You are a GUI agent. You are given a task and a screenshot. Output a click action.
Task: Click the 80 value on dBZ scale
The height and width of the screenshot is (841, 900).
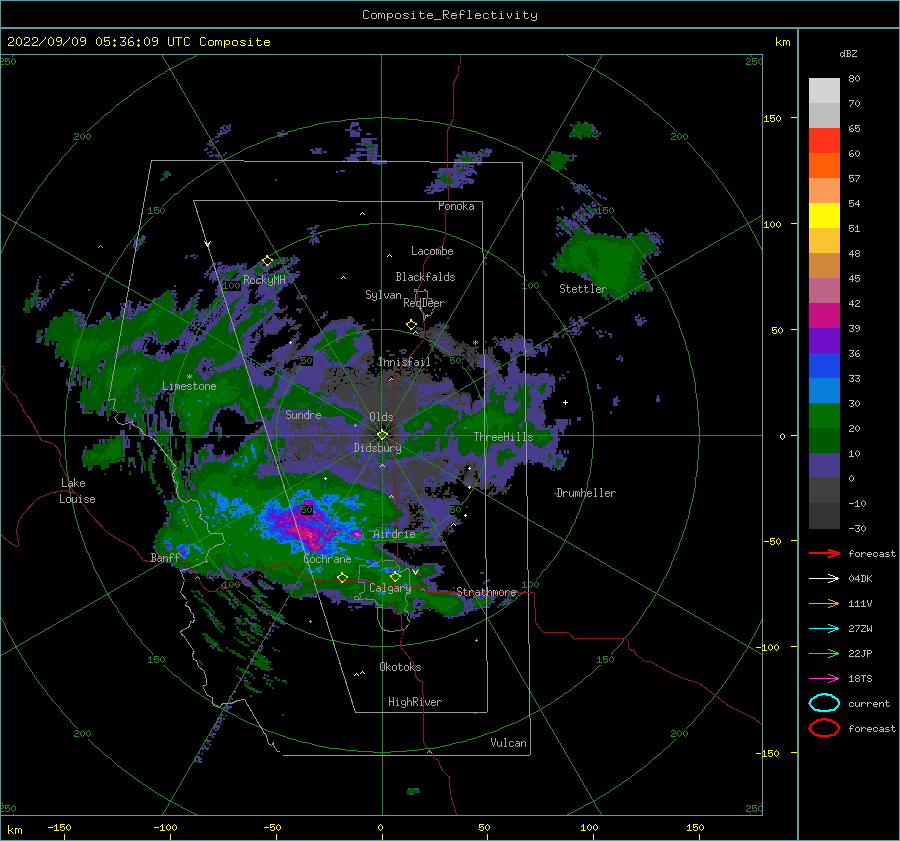854,79
